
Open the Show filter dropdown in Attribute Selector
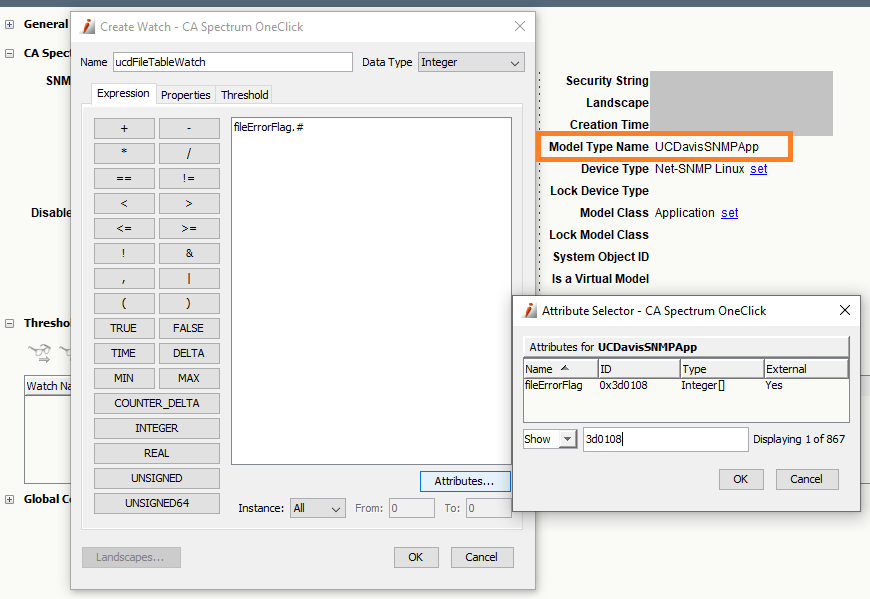547,439
